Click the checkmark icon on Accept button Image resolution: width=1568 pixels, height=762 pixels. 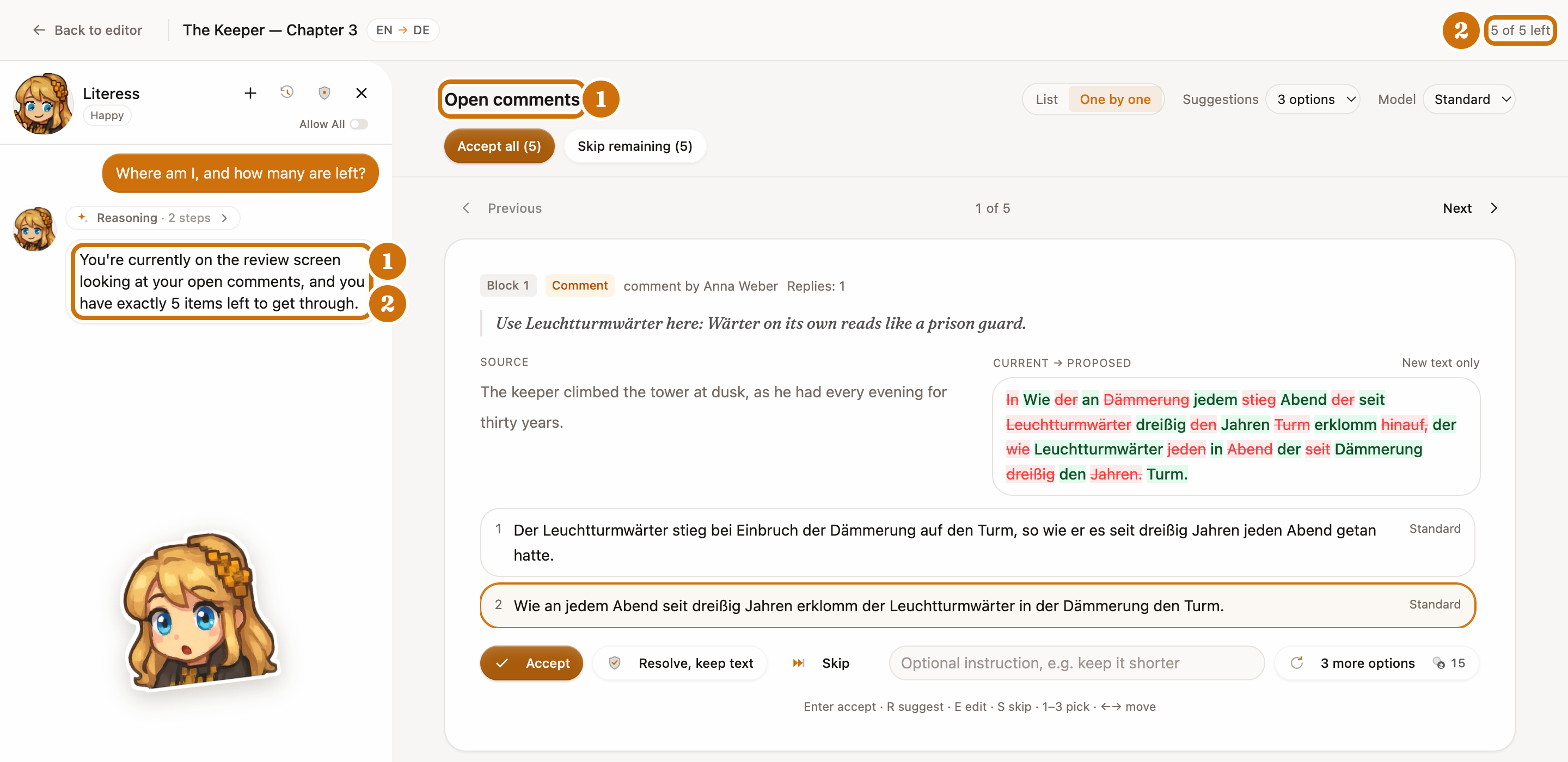(501, 663)
